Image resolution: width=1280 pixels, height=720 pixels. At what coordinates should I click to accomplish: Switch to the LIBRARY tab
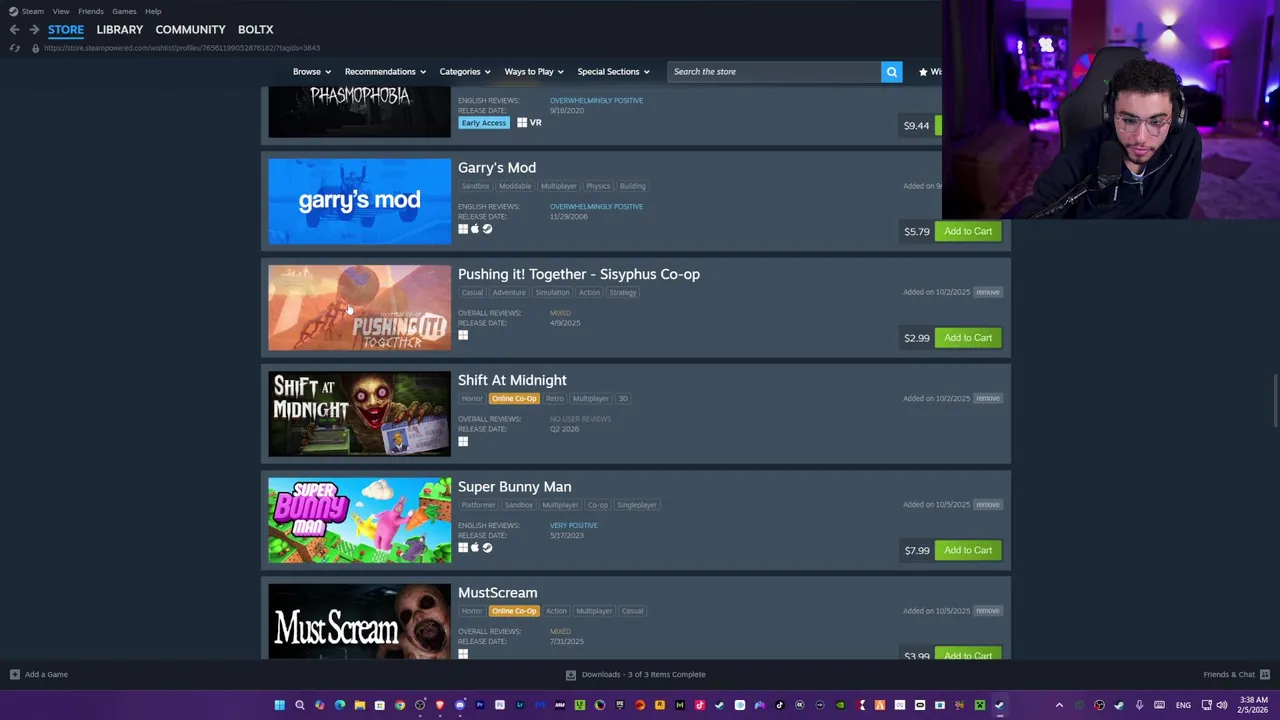(x=119, y=30)
